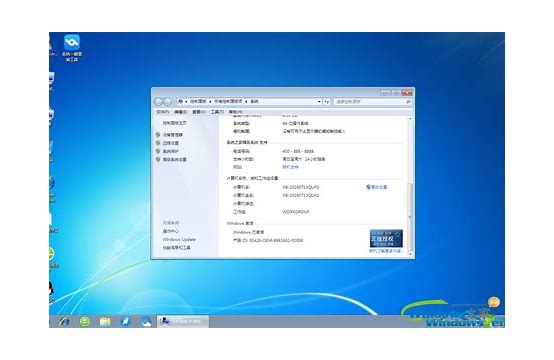Open the cloud app taskbar icon
This screenshot has width=554, height=360.
[146, 321]
